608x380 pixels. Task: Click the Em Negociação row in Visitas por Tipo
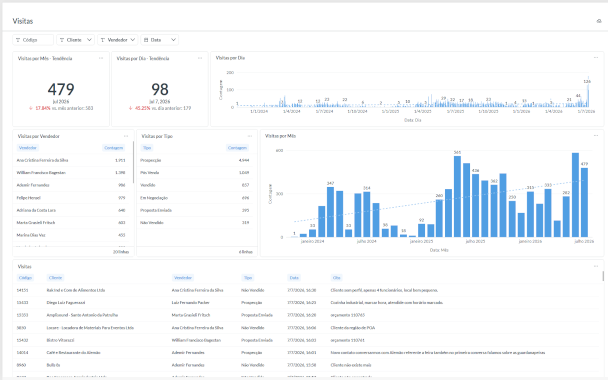click(195, 198)
